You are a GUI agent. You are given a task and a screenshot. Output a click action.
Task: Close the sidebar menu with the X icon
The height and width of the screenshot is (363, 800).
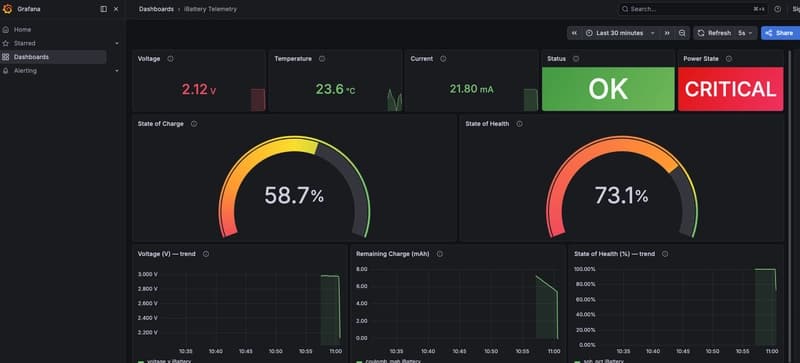[x=116, y=9]
